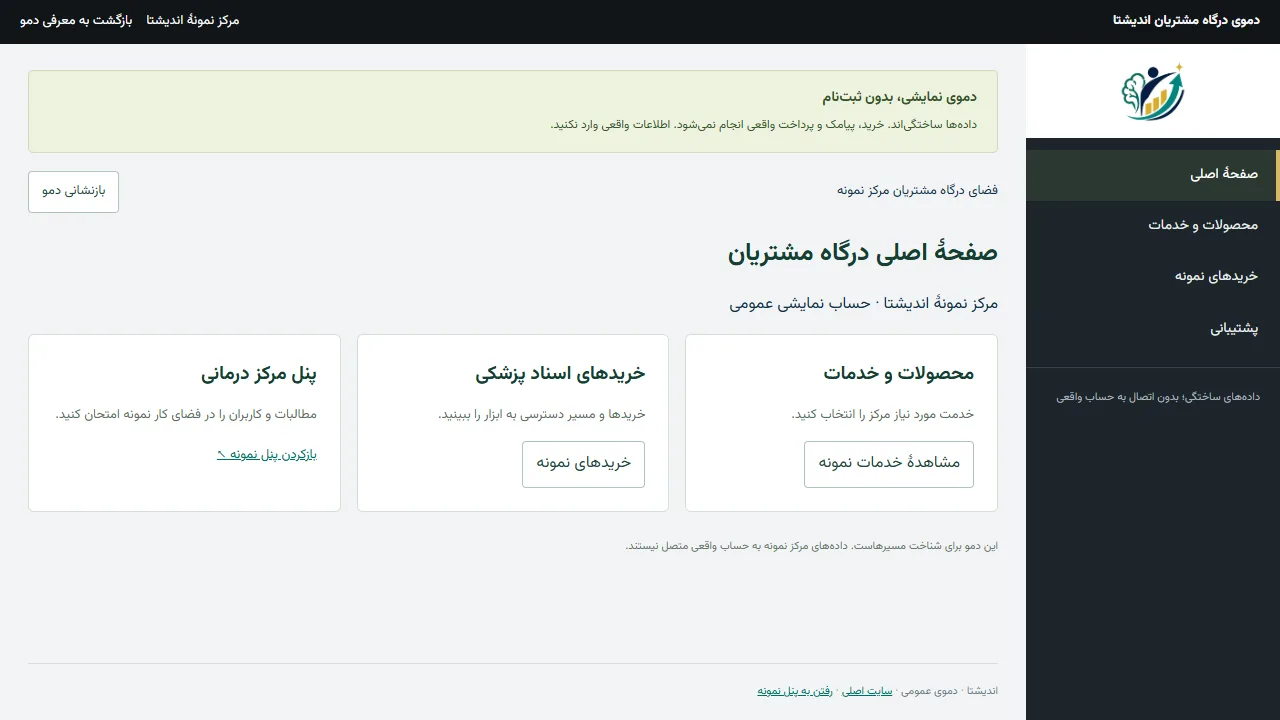Click بازگشت به معرفی دمو top link
The height and width of the screenshot is (720, 1280).
(x=76, y=20)
